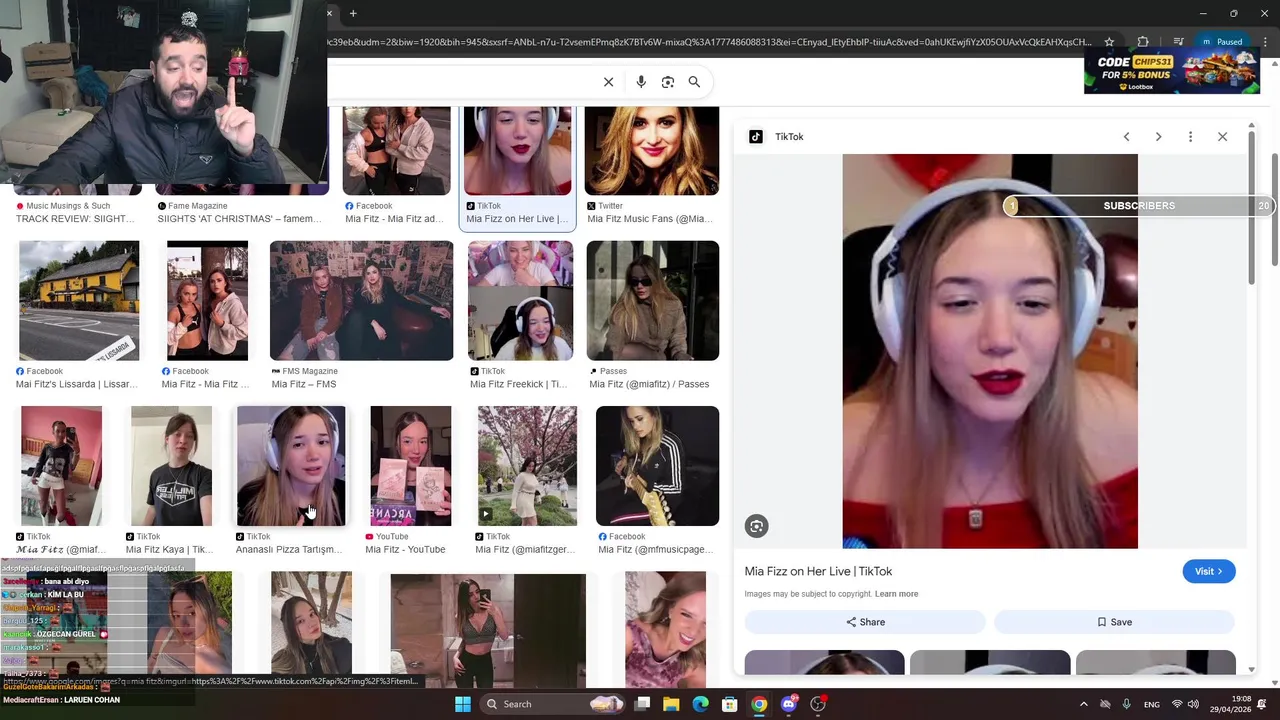The width and height of the screenshot is (1280, 720).
Task: Click the Lens search icon on the preview image
Action: pyautogui.click(x=756, y=526)
